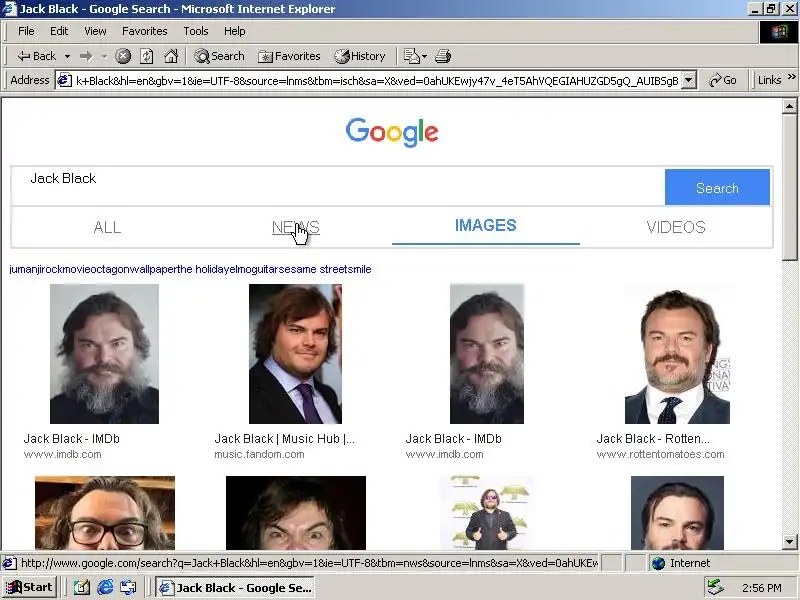This screenshot has height=600, width=800.
Task: Click the Go button beside address bar
Action: [722, 80]
